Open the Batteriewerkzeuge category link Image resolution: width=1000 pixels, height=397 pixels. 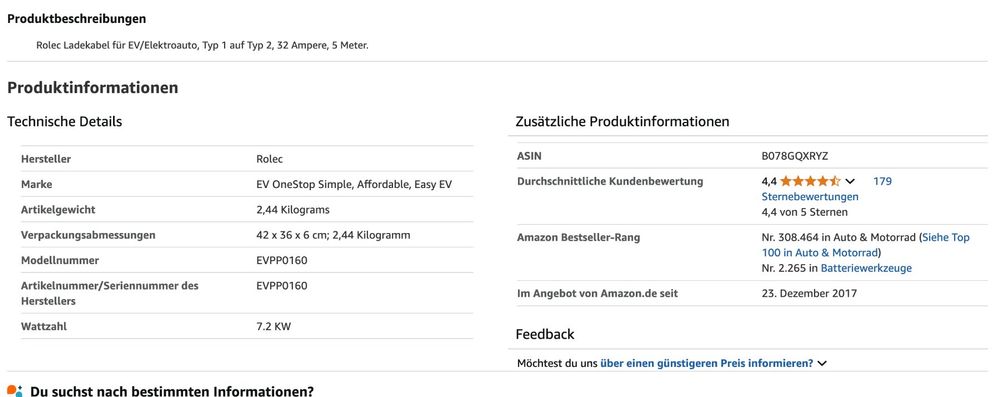coord(866,268)
